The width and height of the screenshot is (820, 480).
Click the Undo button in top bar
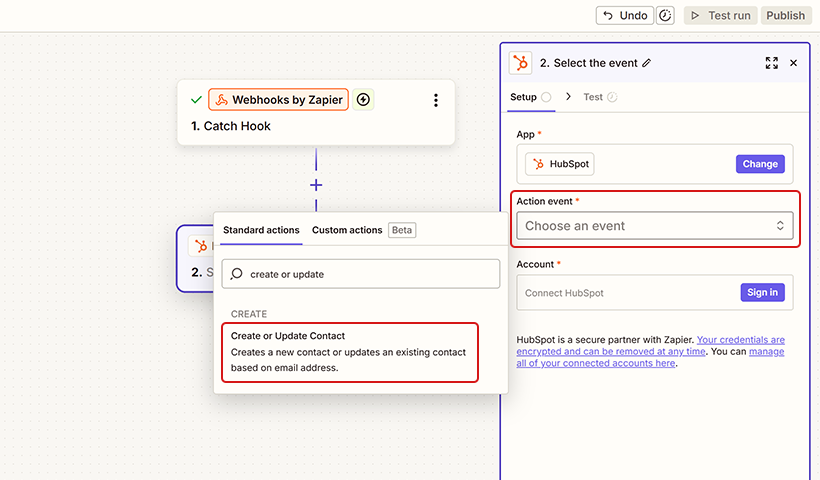pyautogui.click(x=624, y=15)
